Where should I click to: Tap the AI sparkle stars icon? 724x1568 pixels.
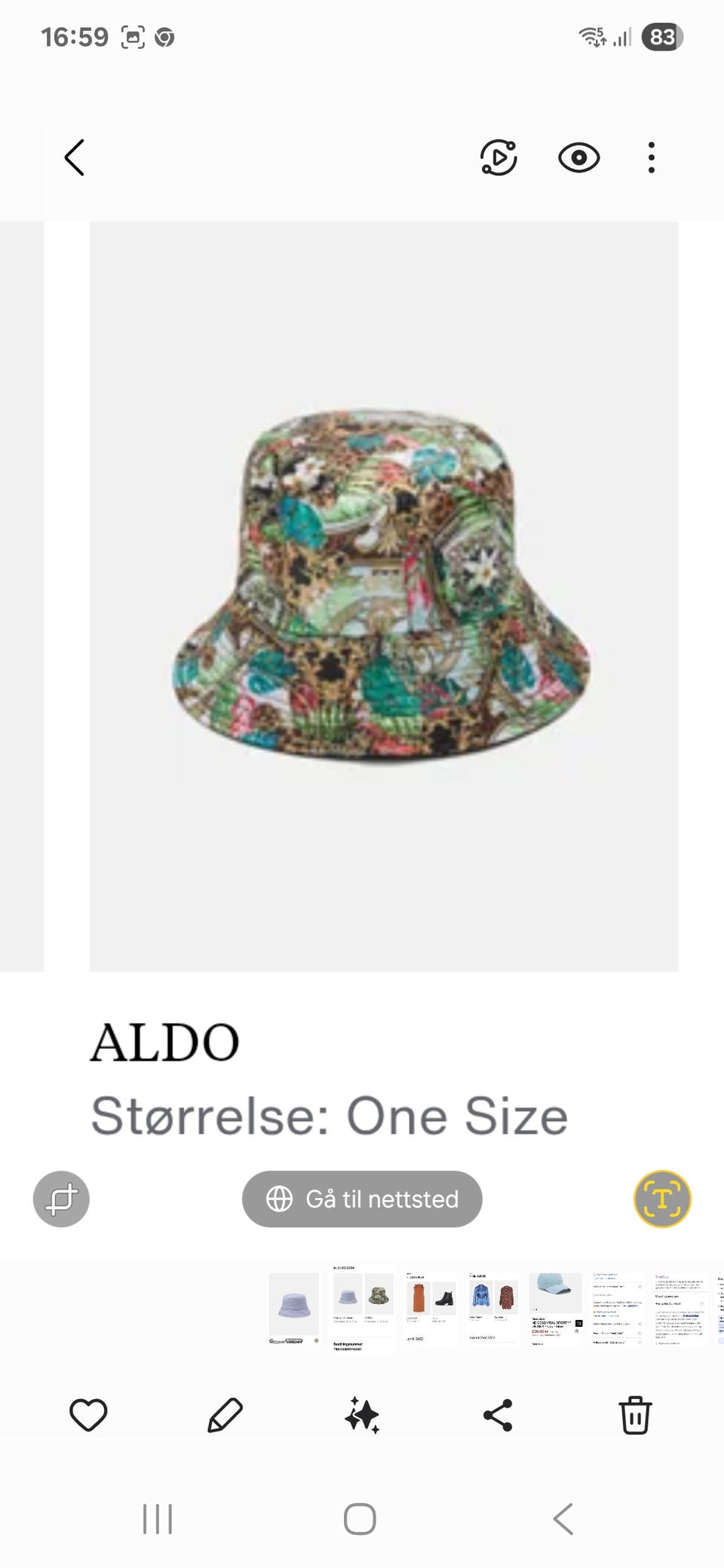[362, 1415]
